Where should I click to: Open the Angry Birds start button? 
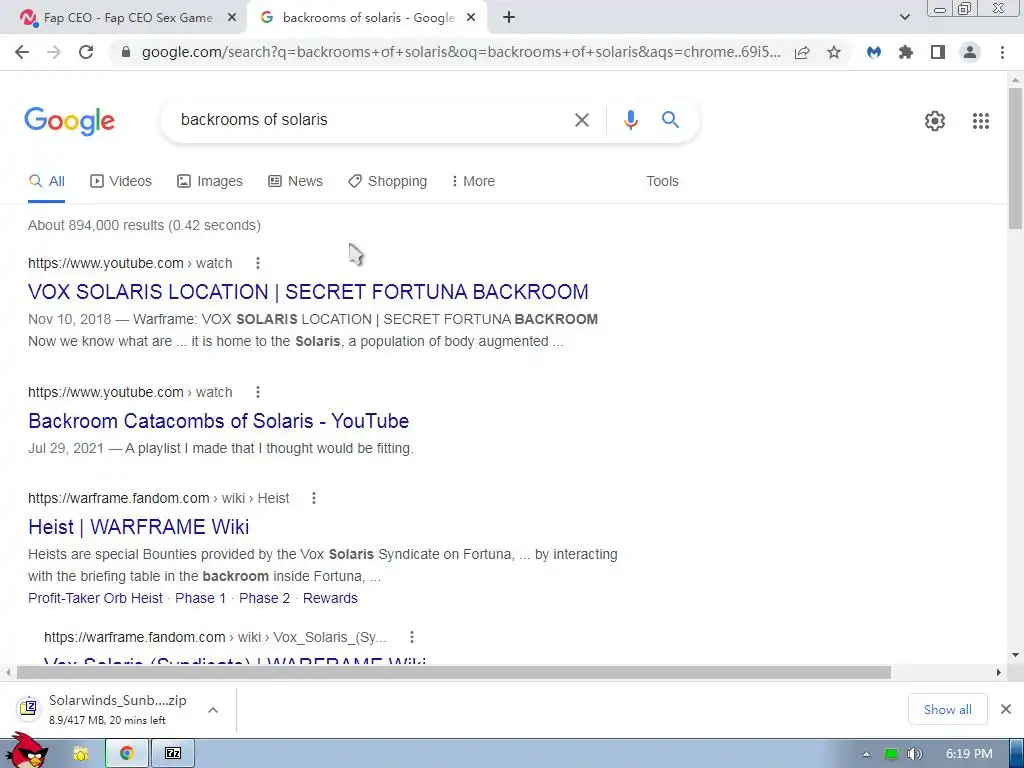(27, 752)
